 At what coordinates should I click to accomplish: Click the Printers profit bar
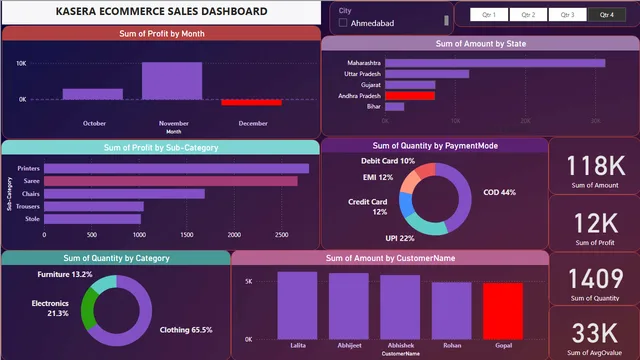(x=176, y=169)
